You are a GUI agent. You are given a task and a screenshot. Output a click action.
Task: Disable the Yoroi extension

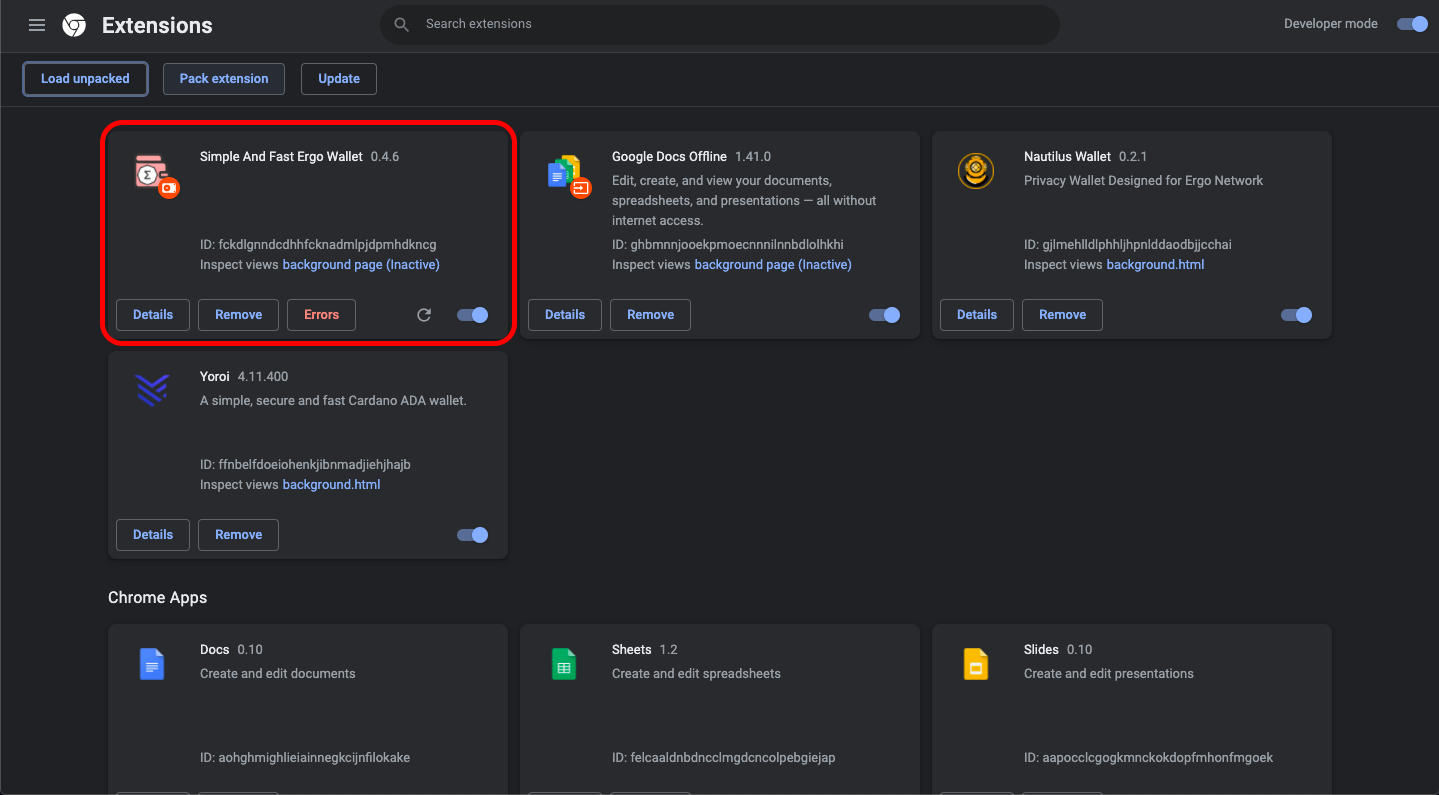point(473,535)
